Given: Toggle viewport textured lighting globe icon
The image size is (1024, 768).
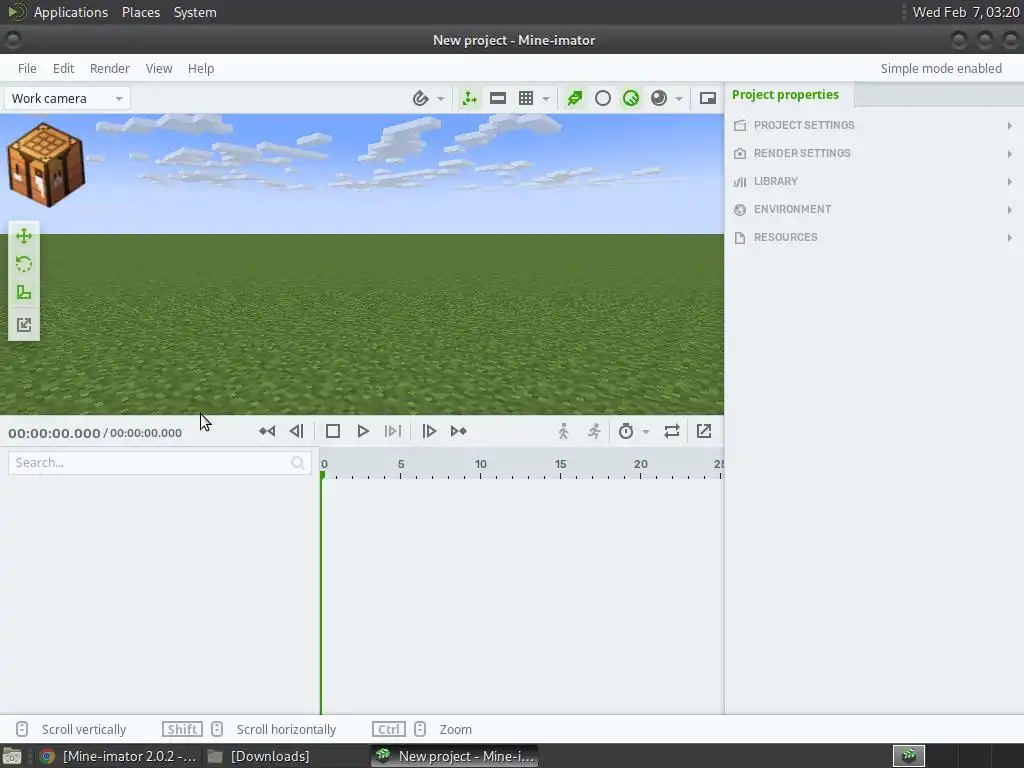Looking at the screenshot, I should (x=631, y=99).
